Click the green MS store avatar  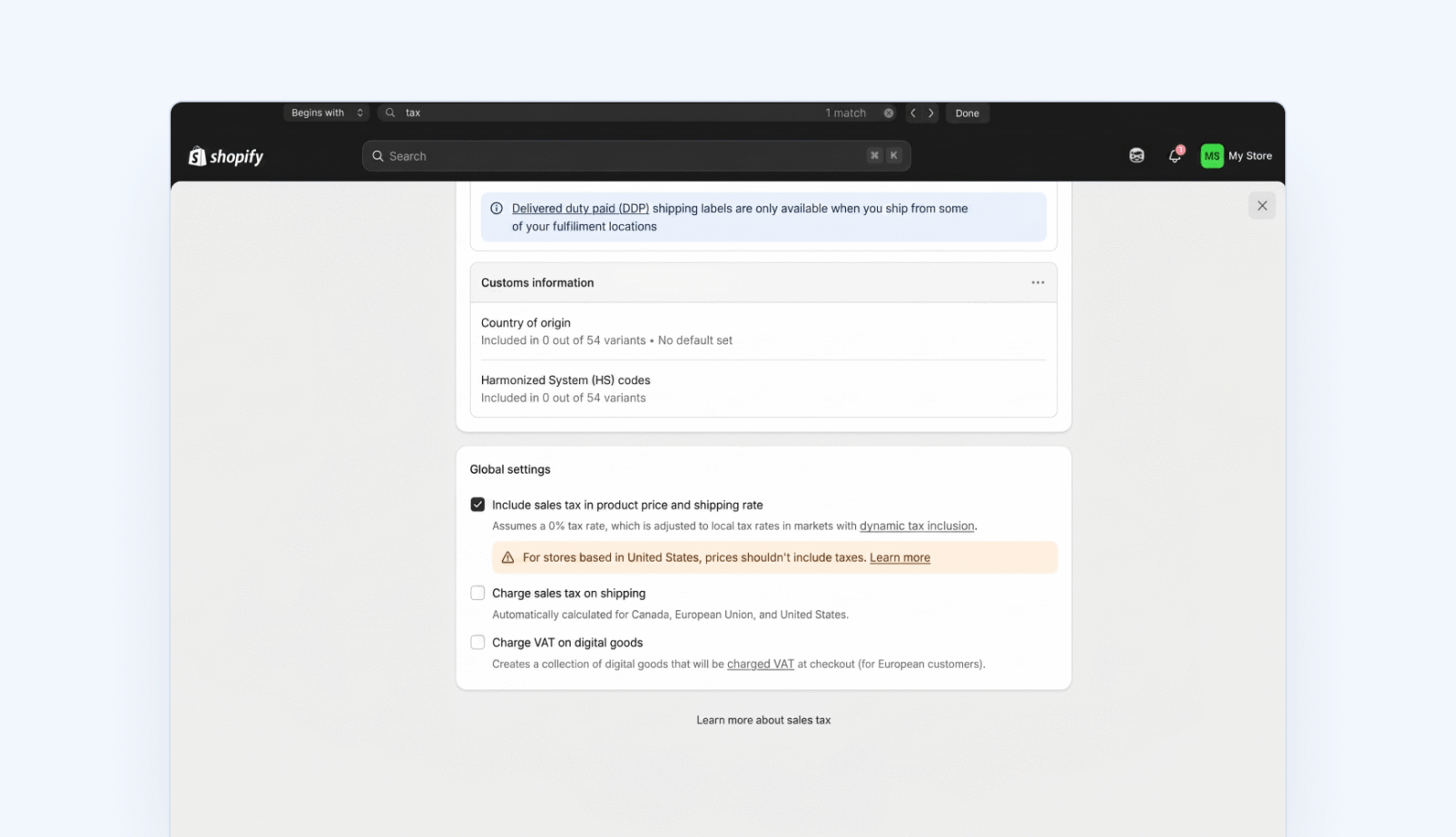point(1212,156)
